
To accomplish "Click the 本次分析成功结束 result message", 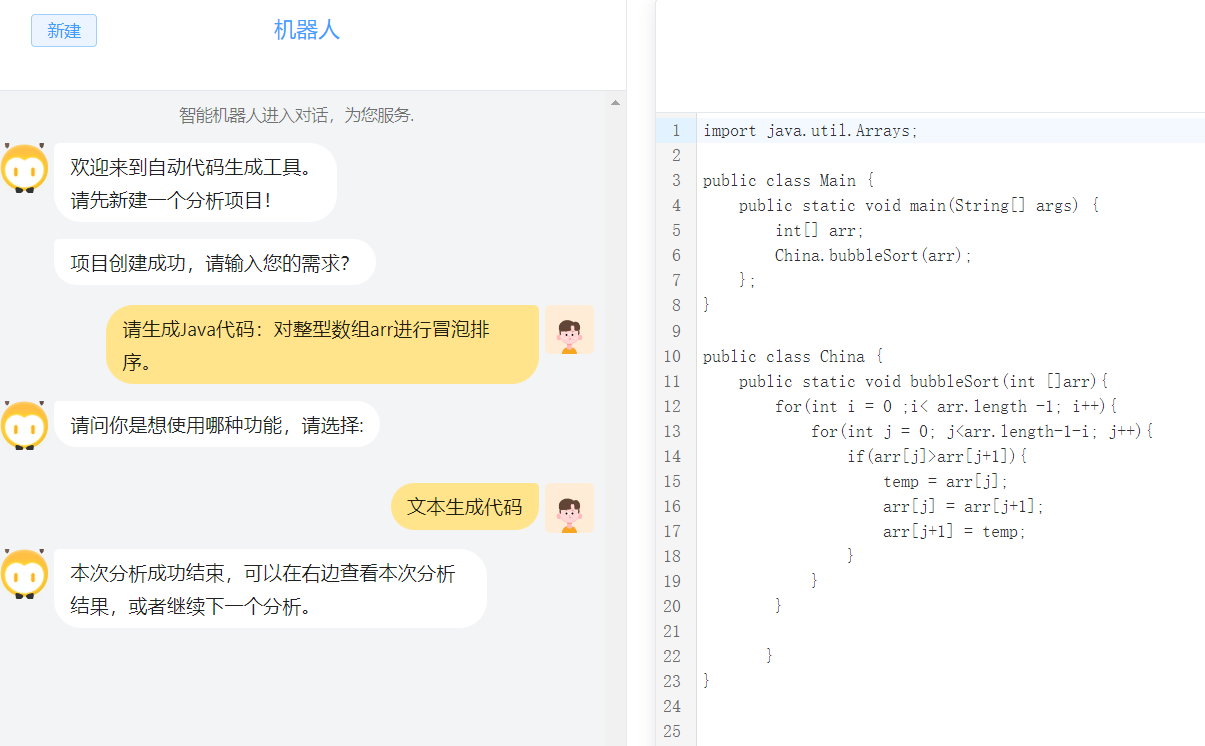I will (270, 589).
